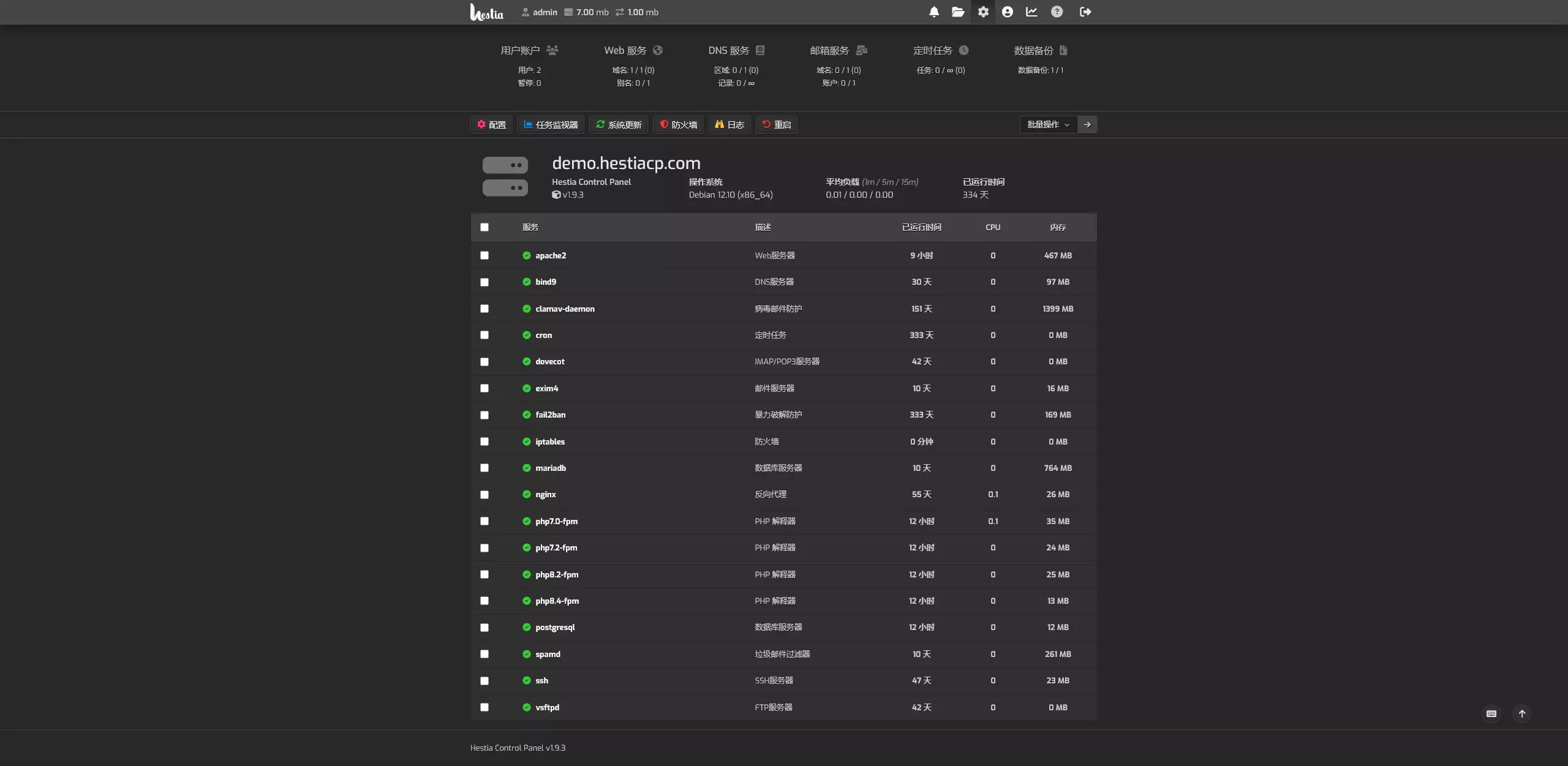Check the apache2 row checkbox
The width and height of the screenshot is (1568, 766).
click(484, 255)
